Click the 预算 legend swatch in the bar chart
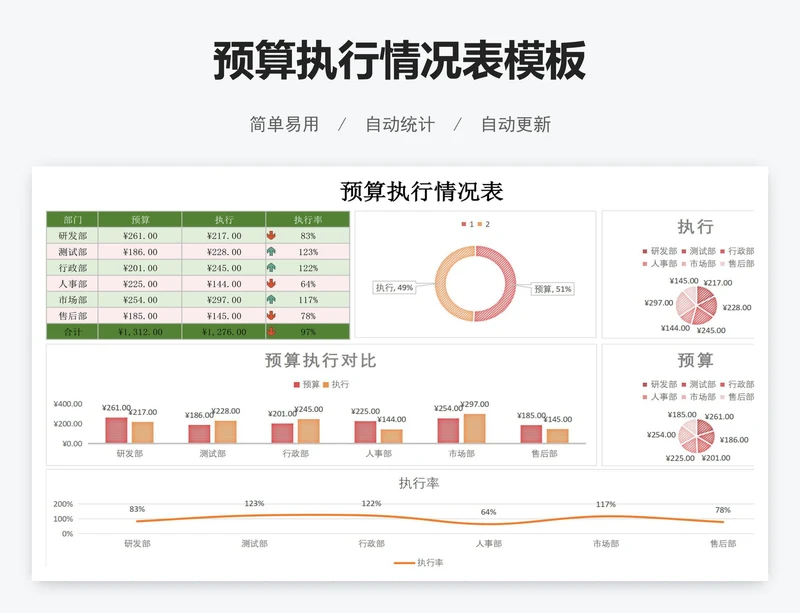 pos(296,384)
